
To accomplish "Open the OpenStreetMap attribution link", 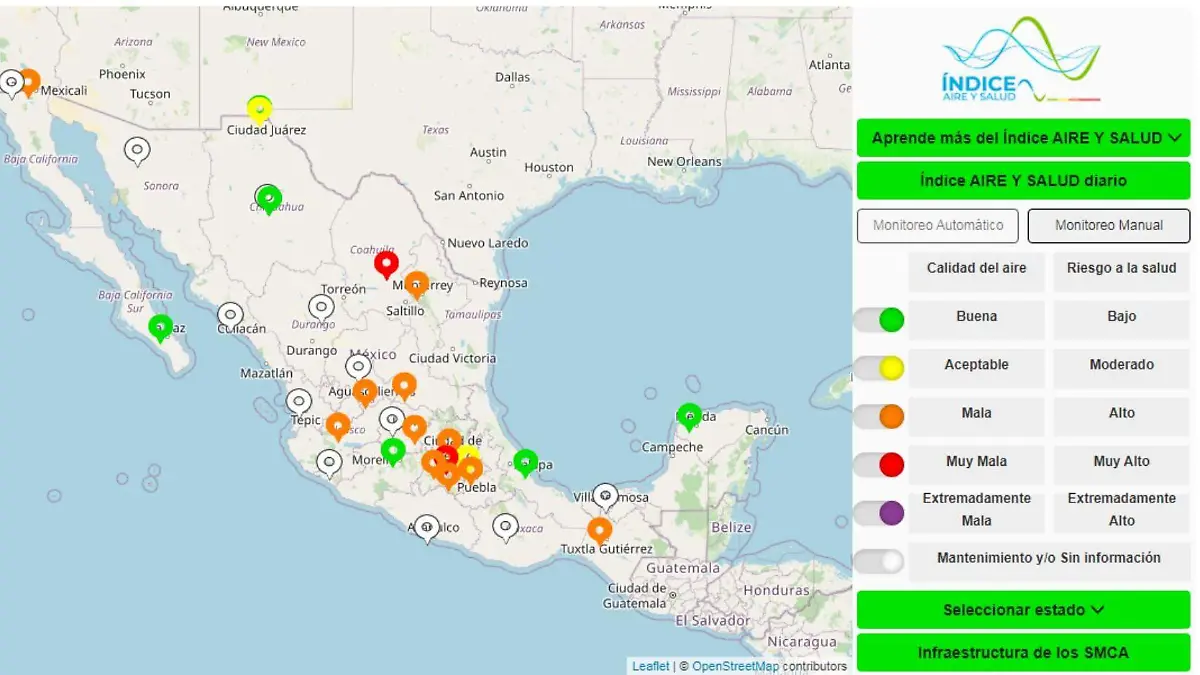I will click(x=735, y=666).
